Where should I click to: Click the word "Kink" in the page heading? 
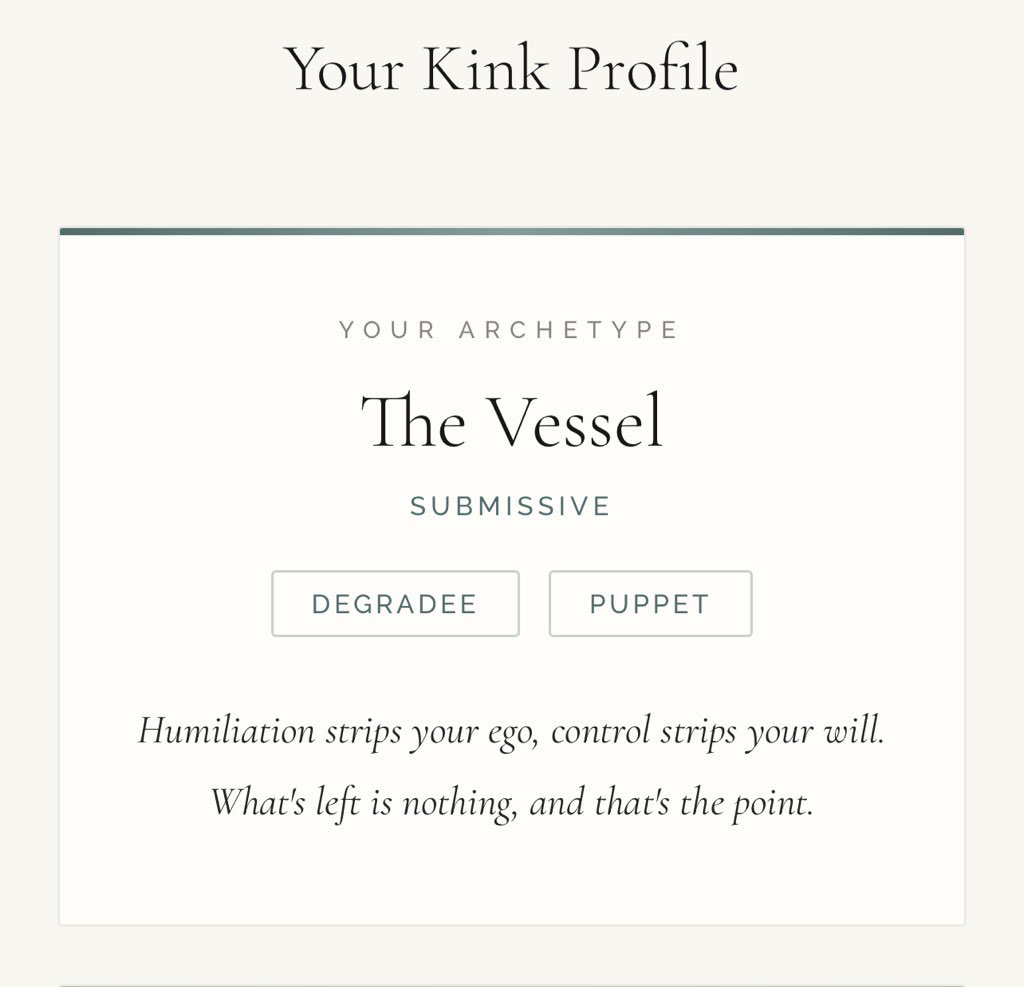tap(485, 69)
